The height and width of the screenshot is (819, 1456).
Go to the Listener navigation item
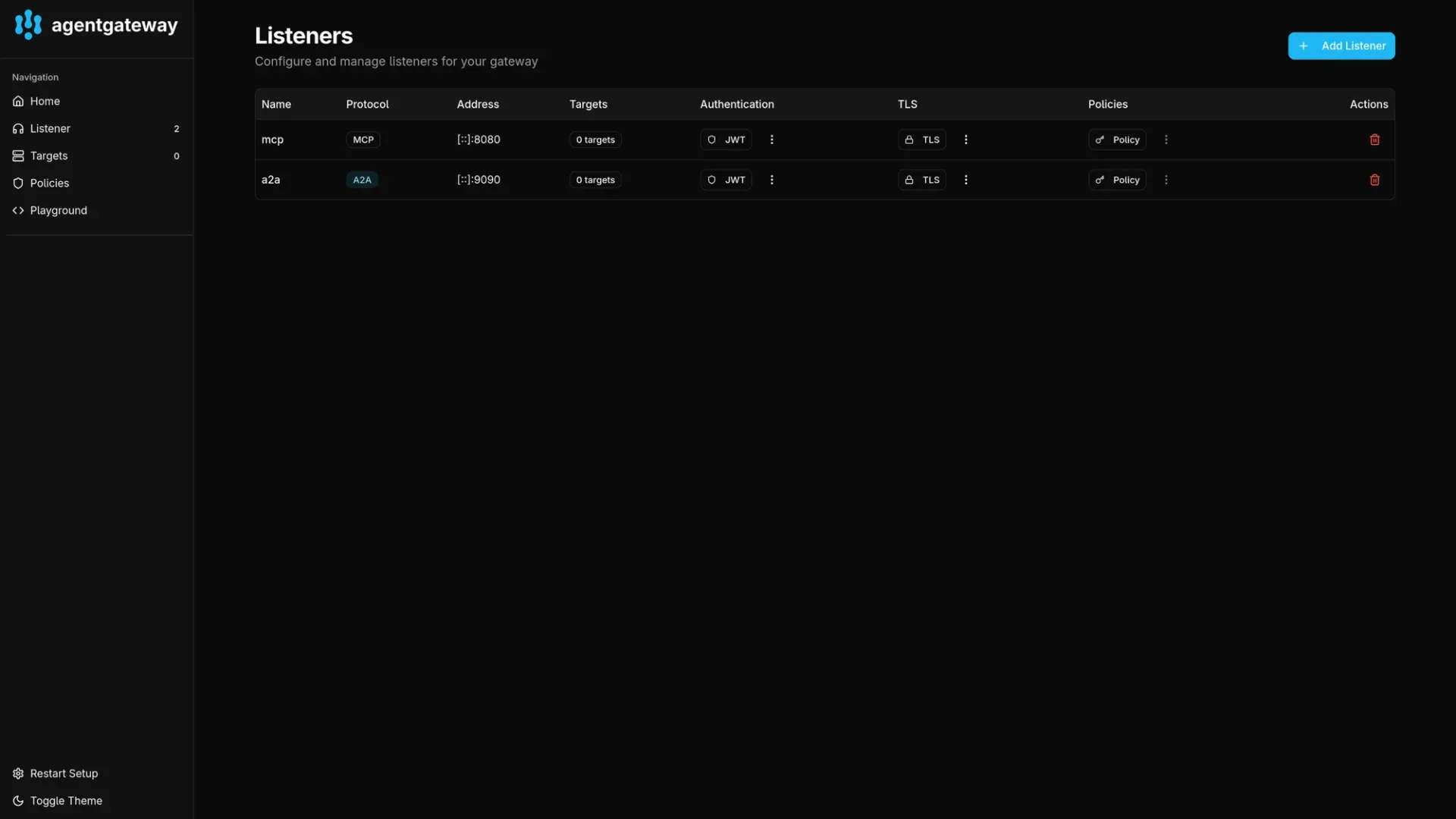point(97,128)
